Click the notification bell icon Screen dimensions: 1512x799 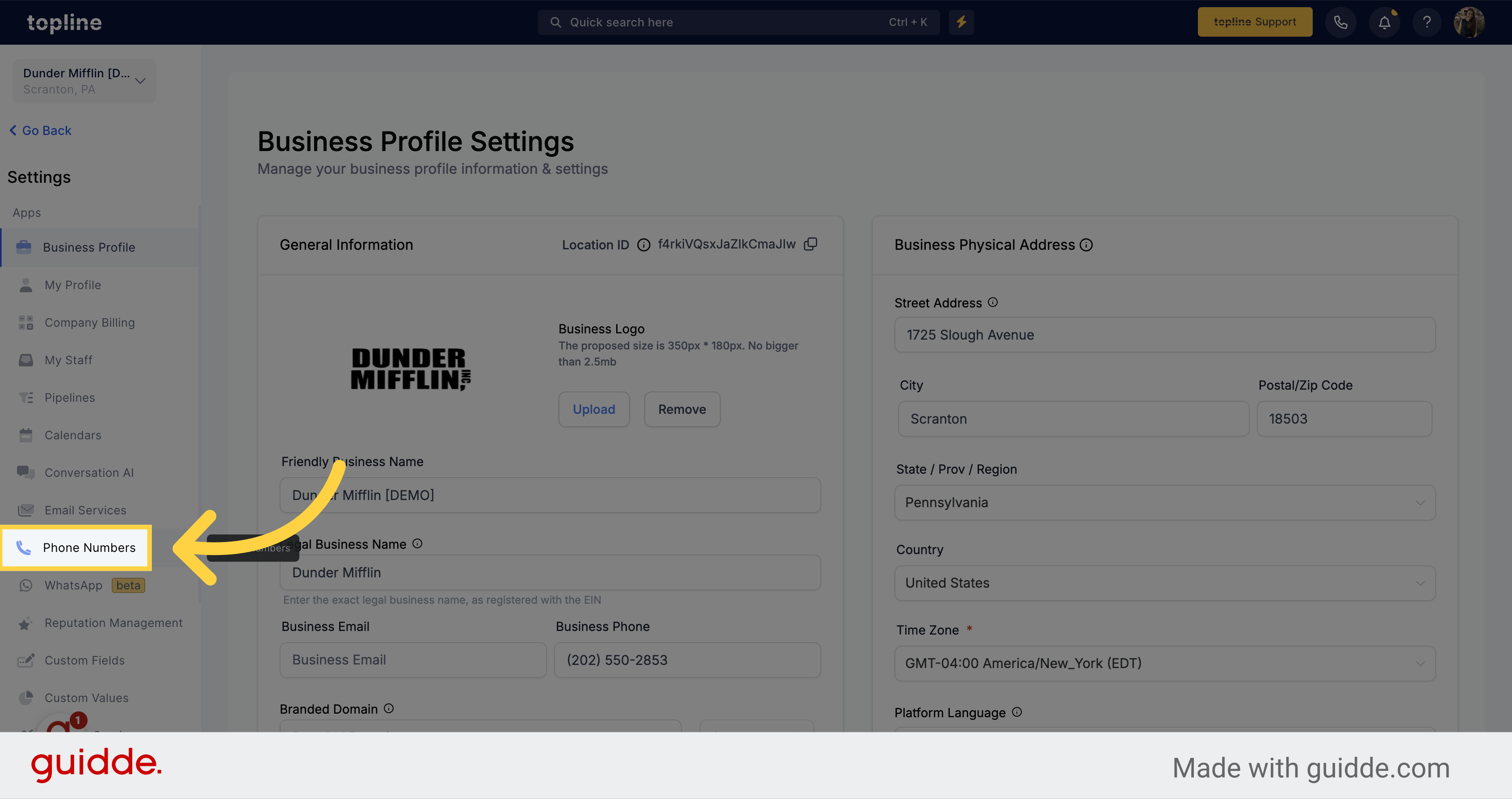click(x=1384, y=22)
